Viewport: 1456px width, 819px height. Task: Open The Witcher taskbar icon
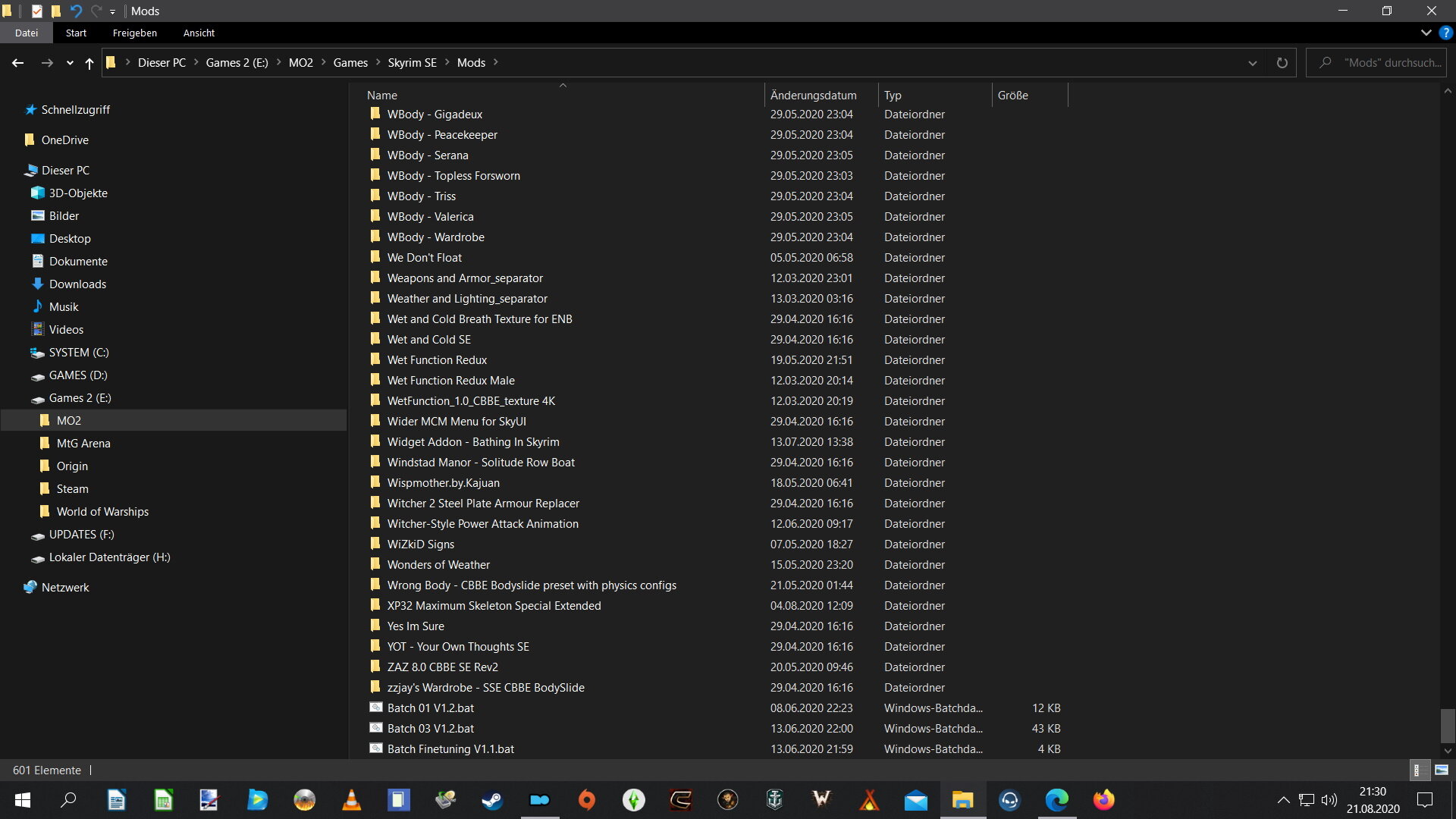821,800
